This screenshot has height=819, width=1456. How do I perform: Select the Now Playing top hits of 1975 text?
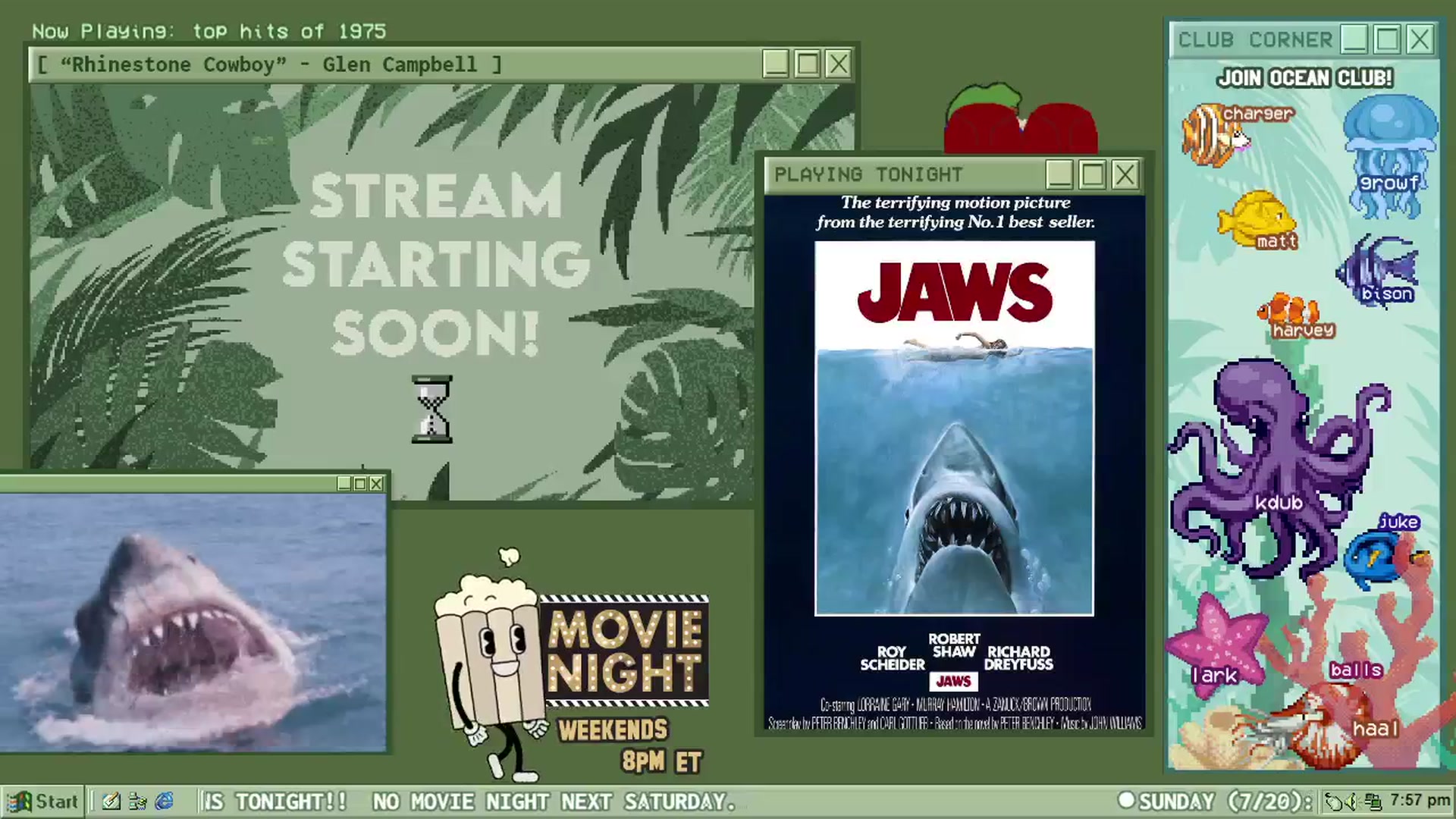click(x=209, y=31)
